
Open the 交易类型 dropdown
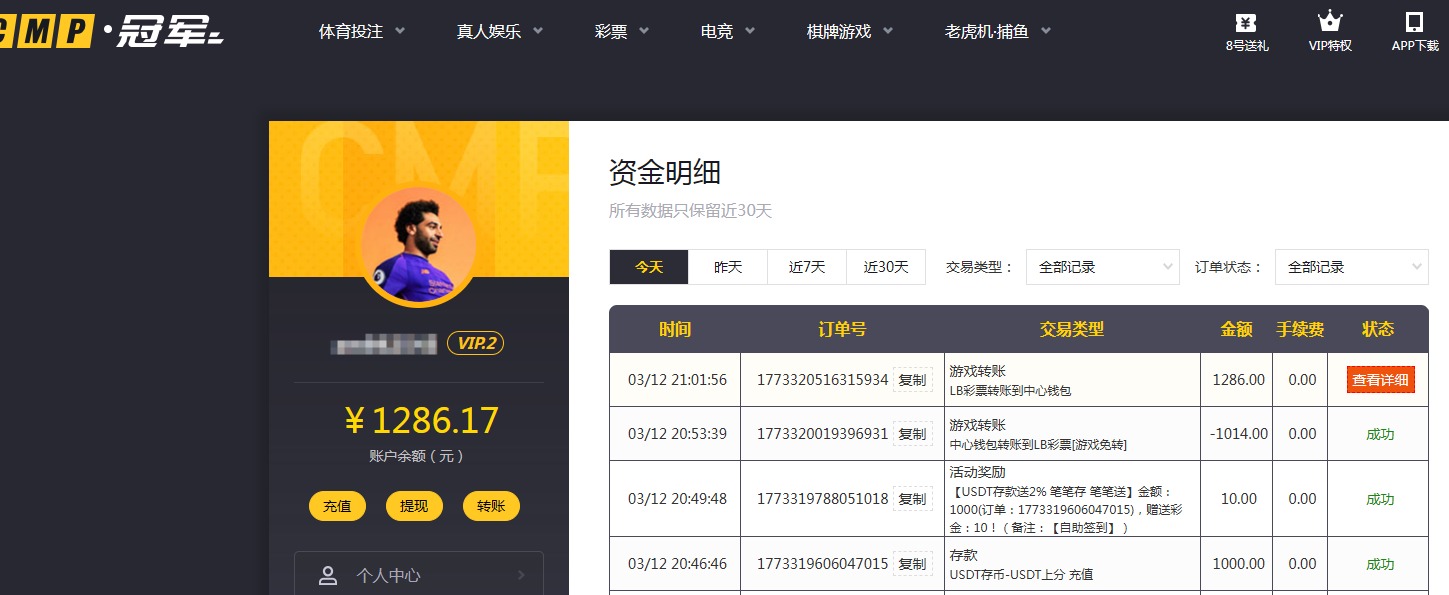point(1102,267)
